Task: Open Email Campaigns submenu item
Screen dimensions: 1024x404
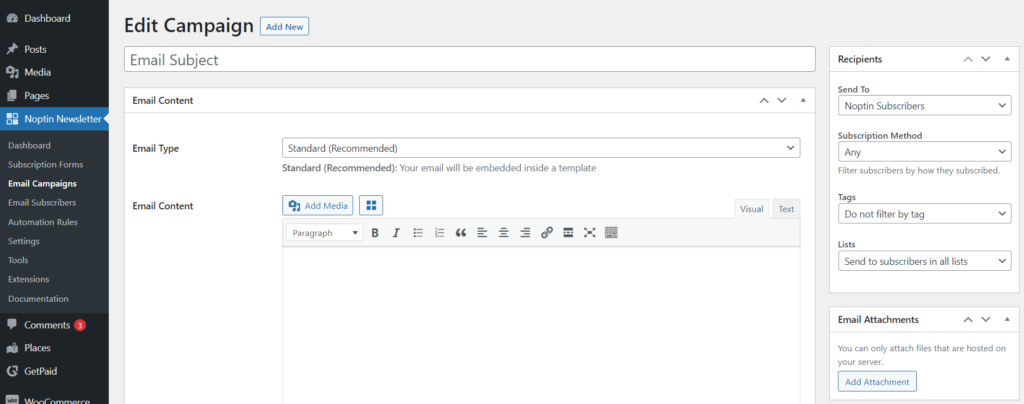Action: coord(42,183)
